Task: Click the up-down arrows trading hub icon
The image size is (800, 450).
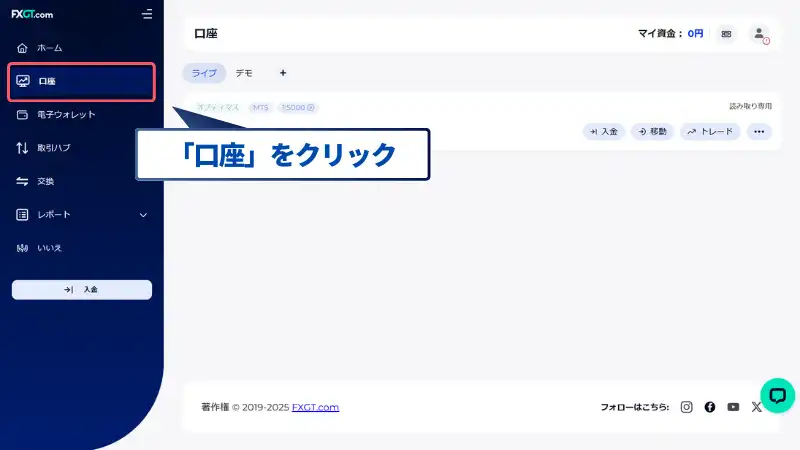Action: 22,148
